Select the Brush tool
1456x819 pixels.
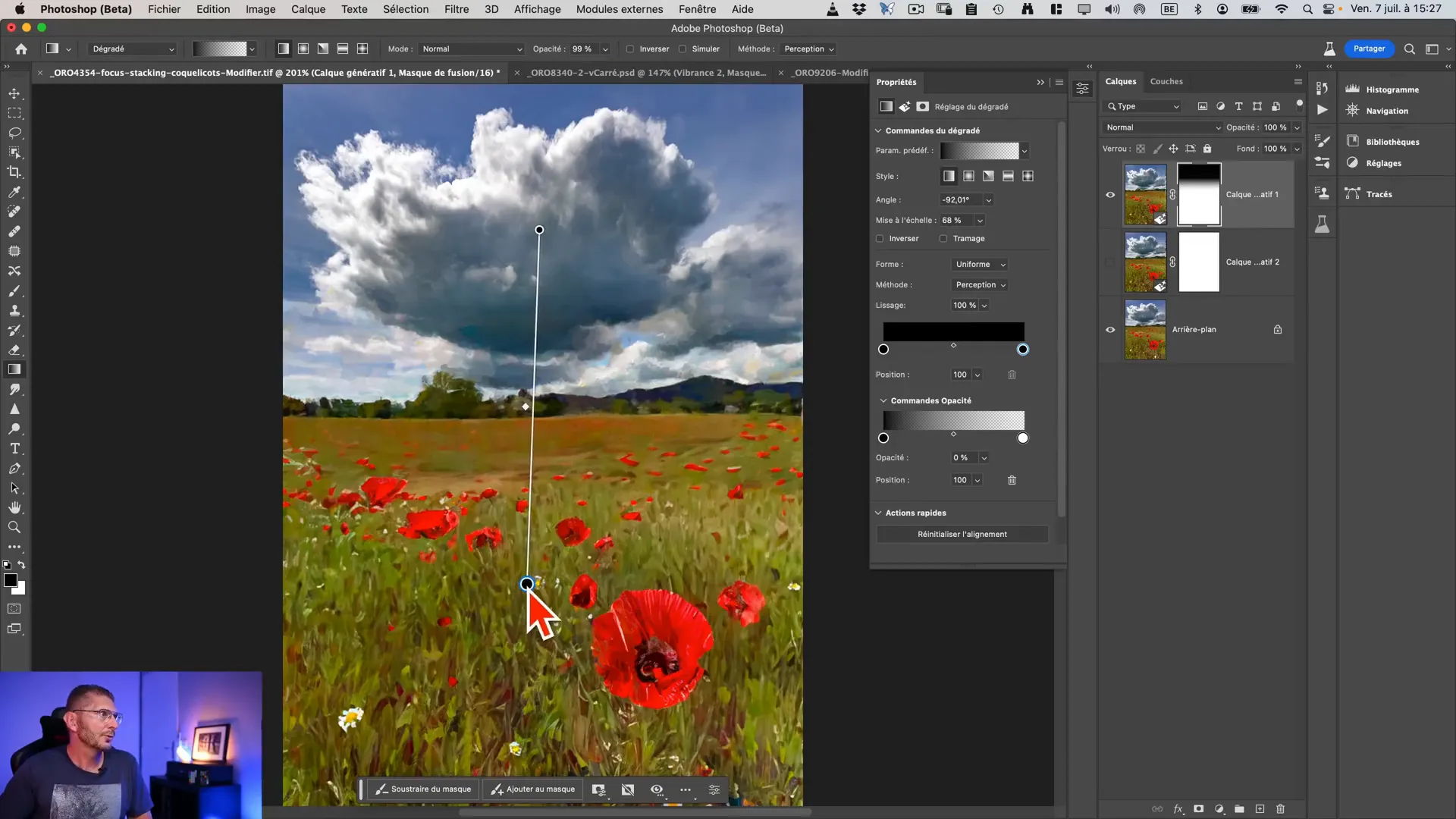pos(14,290)
